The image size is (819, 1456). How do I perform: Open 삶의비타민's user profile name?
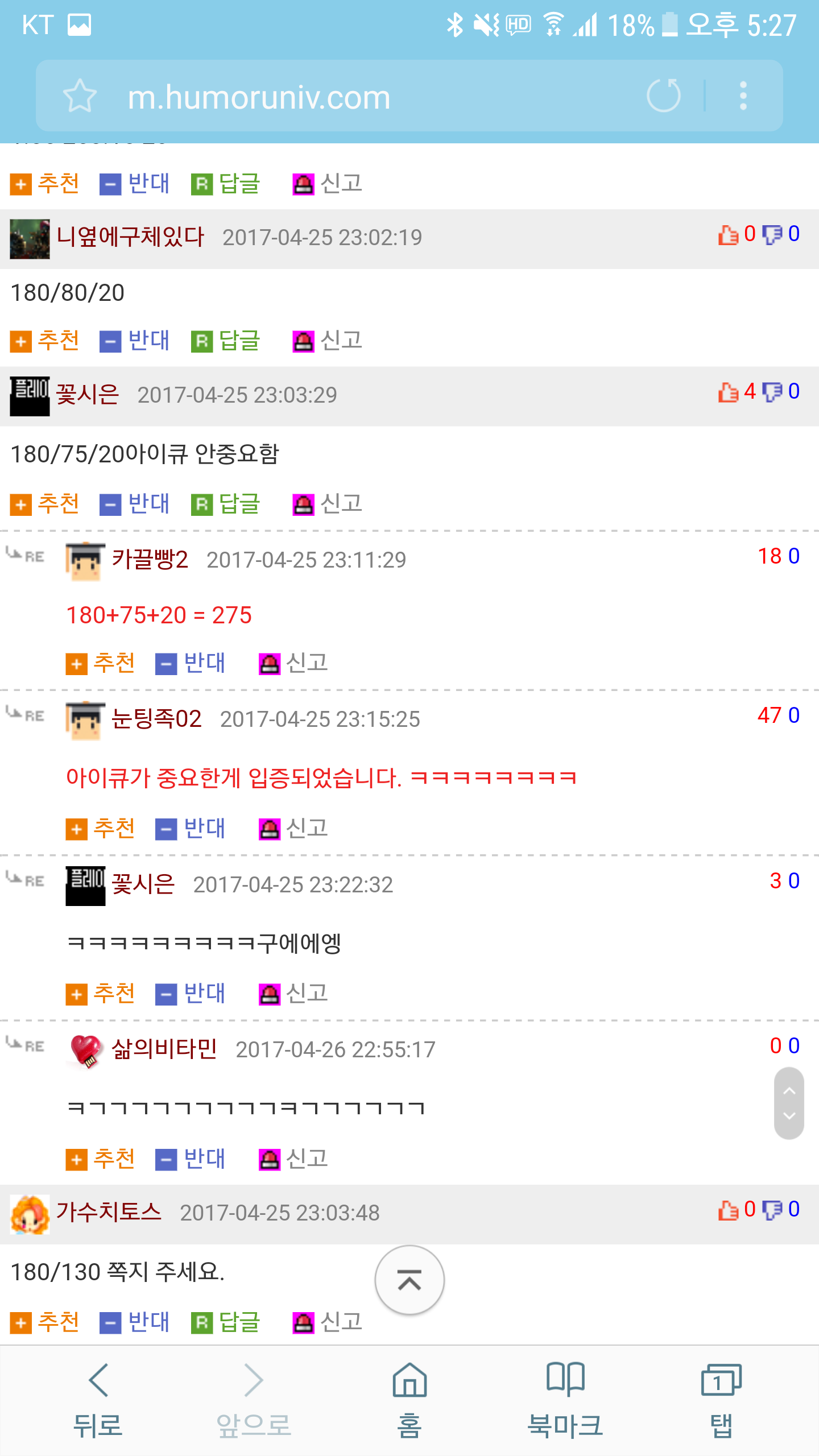point(164,1049)
